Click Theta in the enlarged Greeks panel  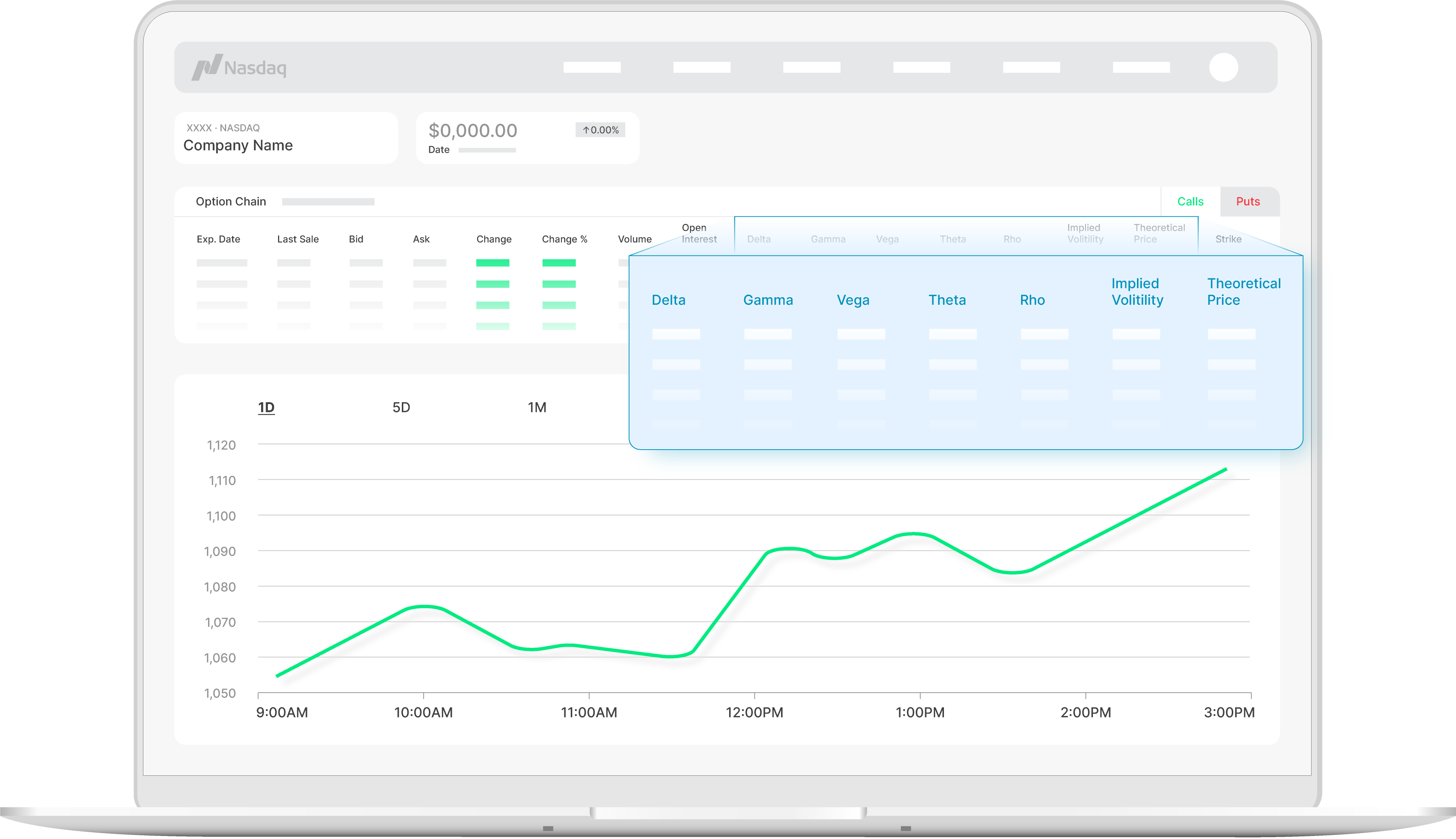[x=947, y=300]
